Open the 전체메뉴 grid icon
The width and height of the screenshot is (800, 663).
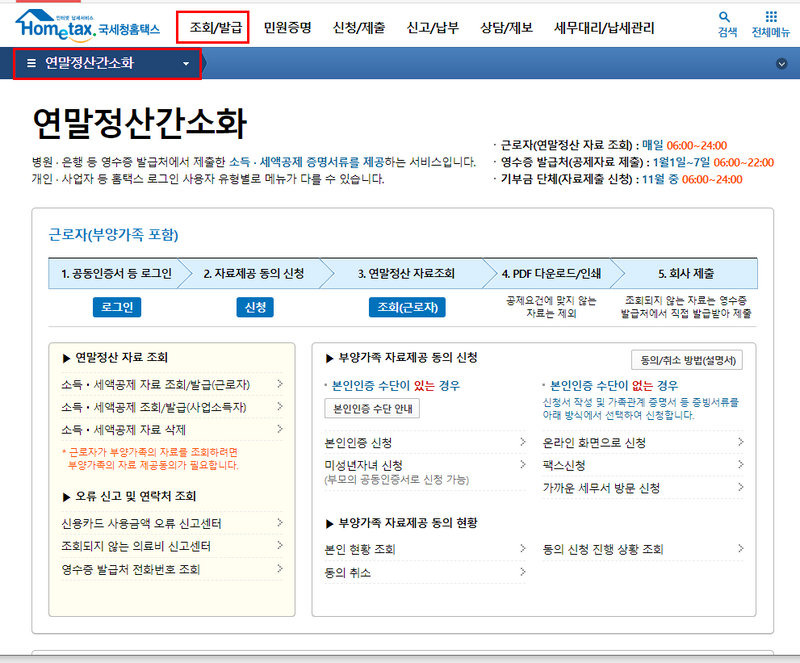tap(770, 19)
